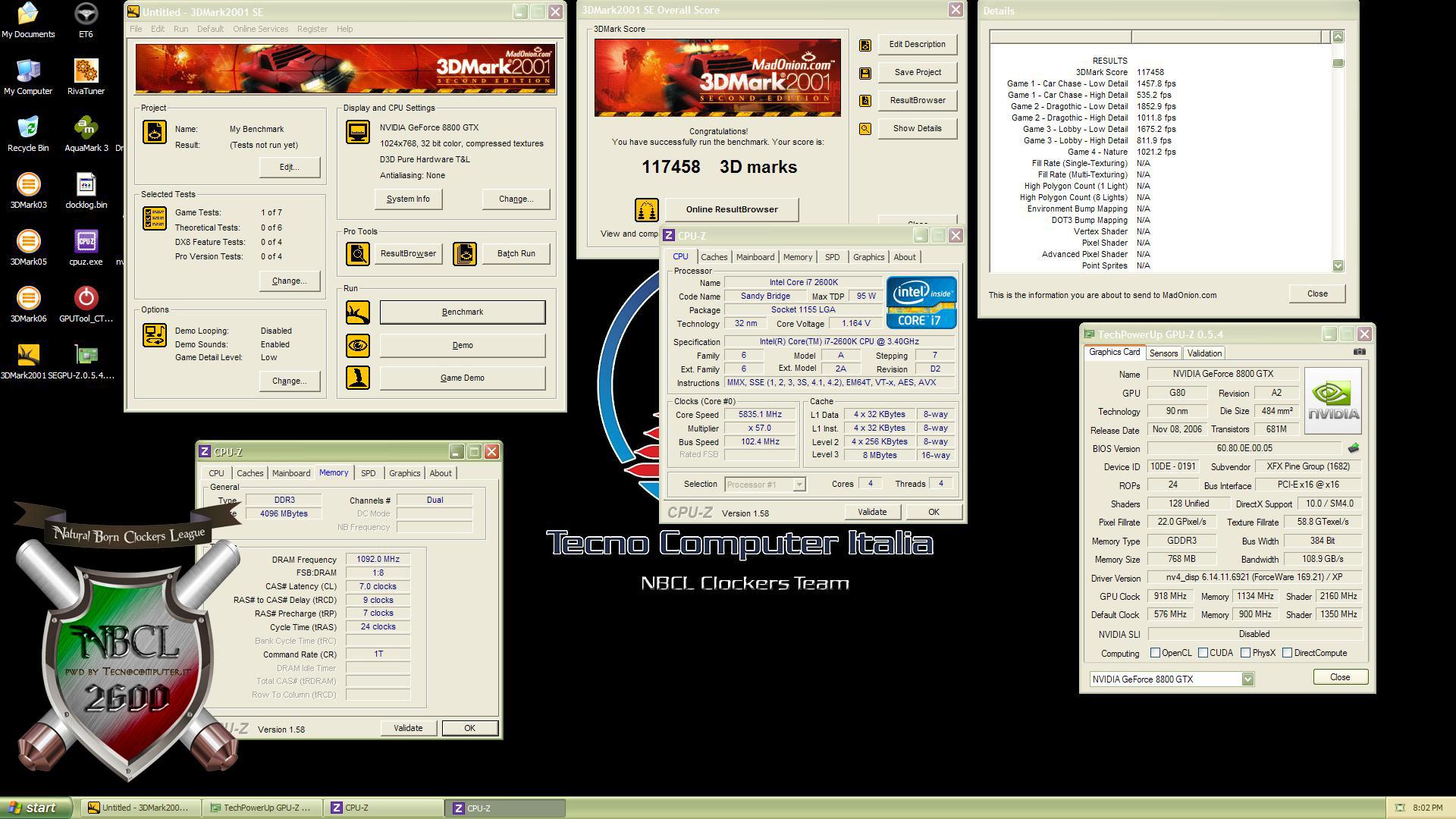Click the ResultBrowser magnifier icon in Pro Tools
Screen dimensions: 1456x819
(x=358, y=253)
